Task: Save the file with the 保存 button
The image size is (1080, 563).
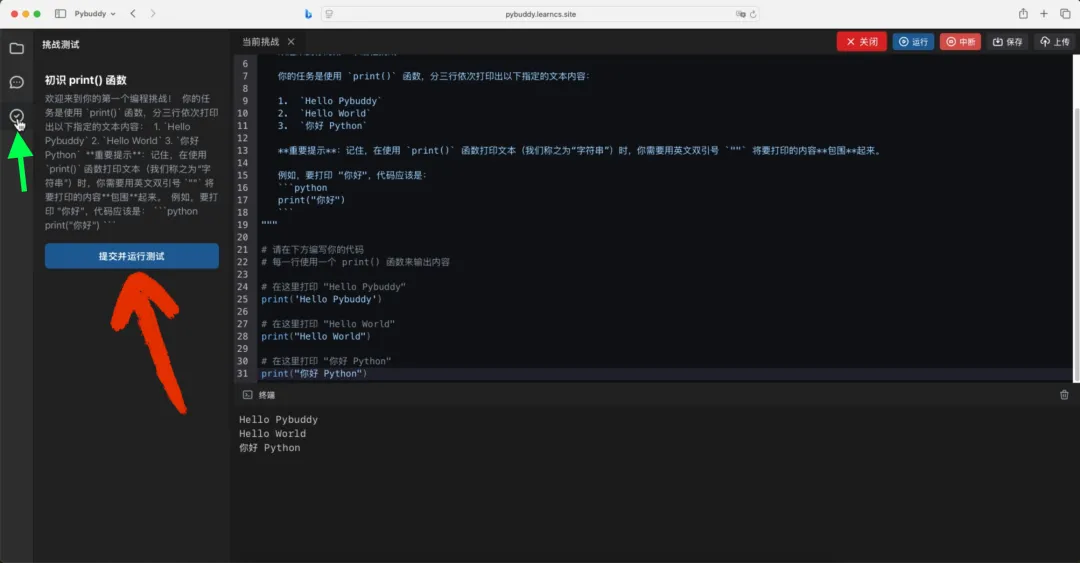Action: pyautogui.click(x=1007, y=42)
